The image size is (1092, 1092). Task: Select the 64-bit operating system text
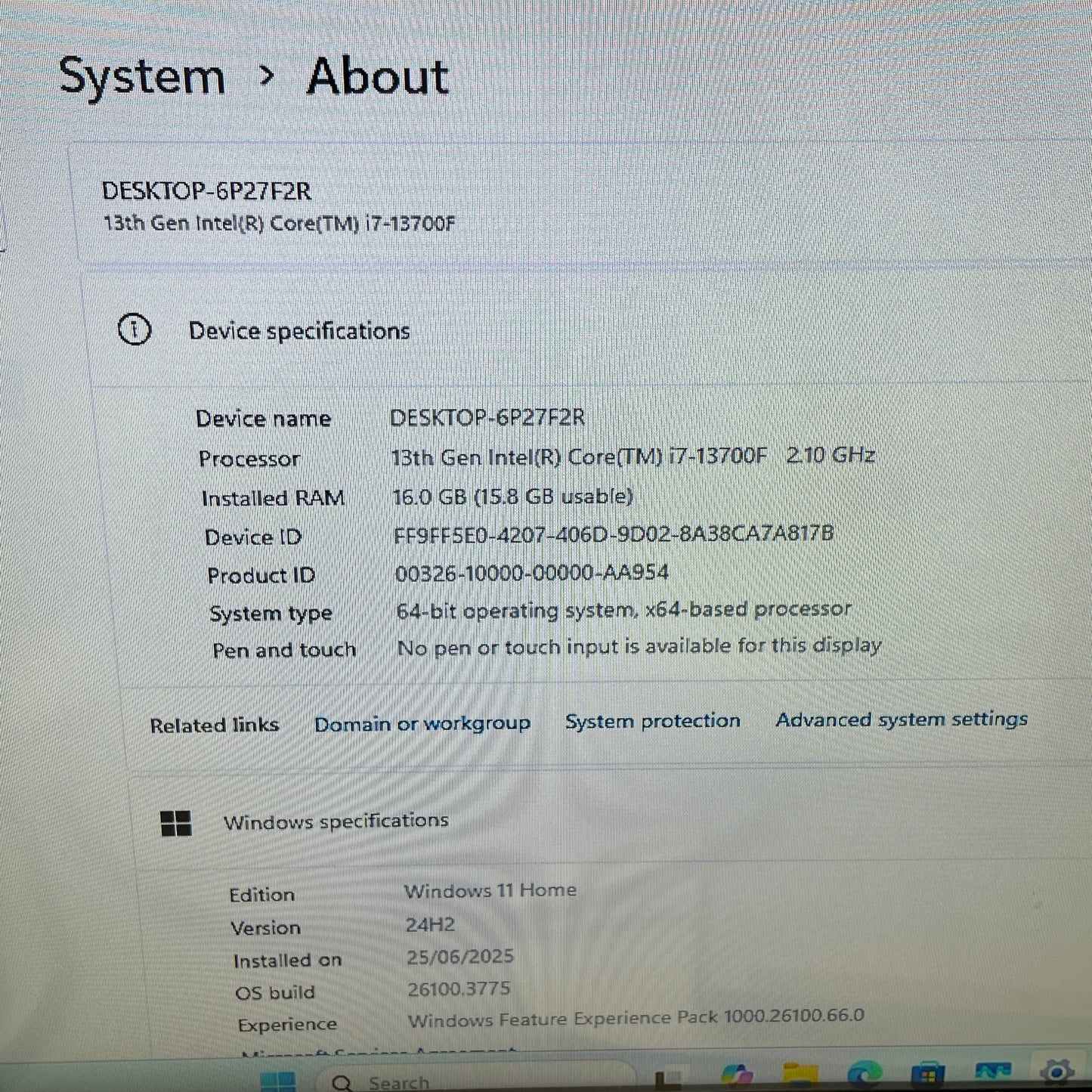624,610
